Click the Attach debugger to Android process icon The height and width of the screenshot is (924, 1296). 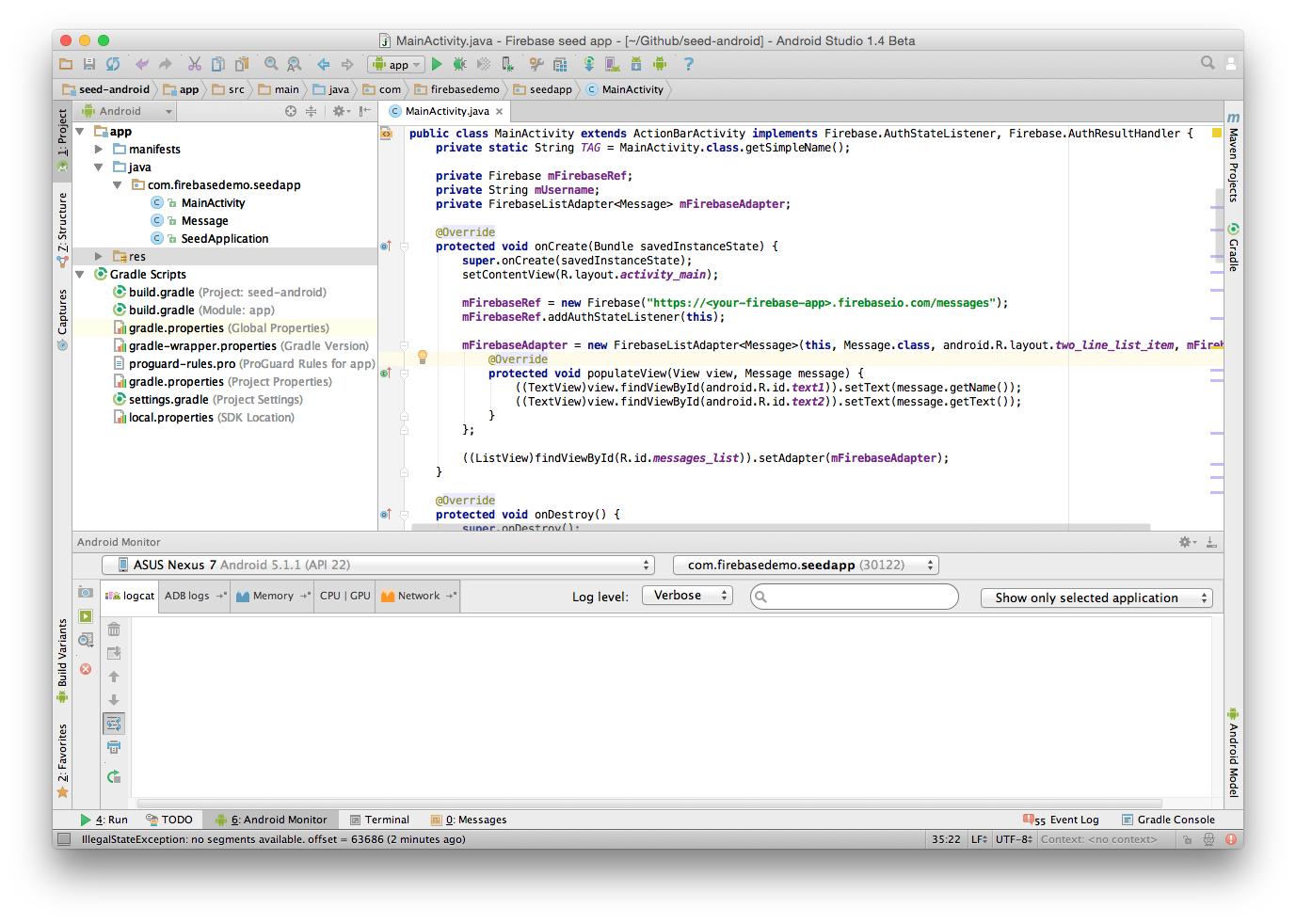[x=507, y=64]
